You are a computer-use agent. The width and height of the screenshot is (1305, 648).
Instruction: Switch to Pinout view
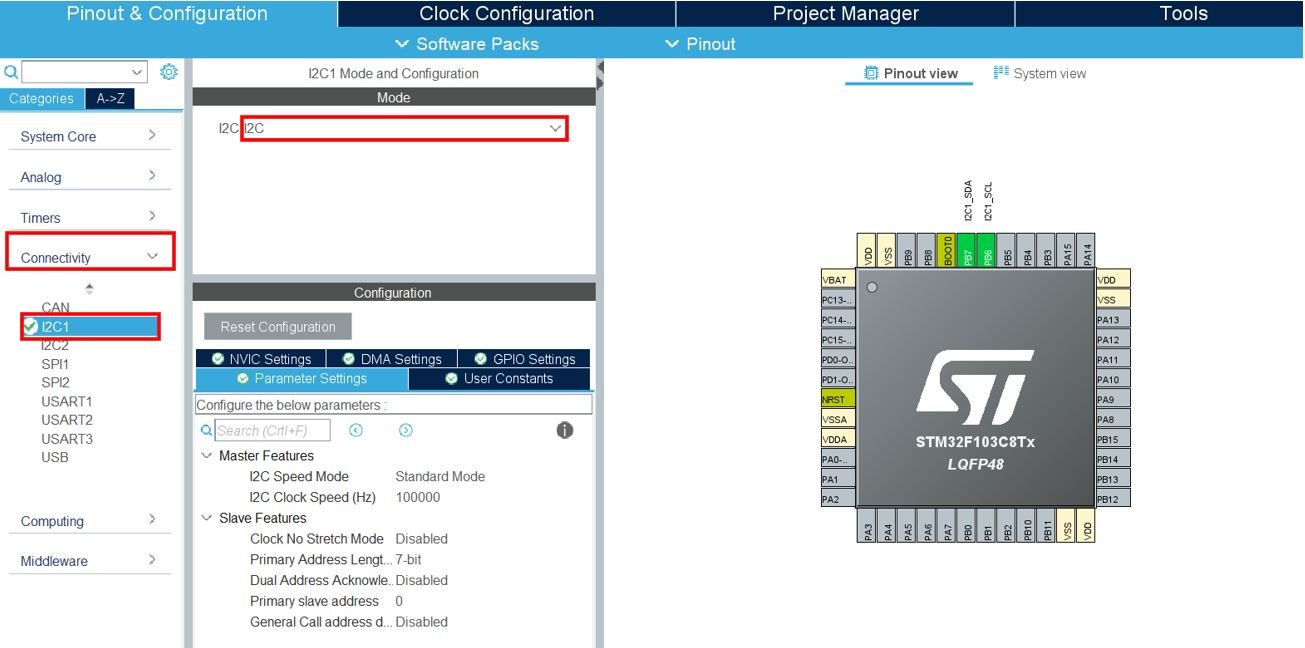[x=909, y=74]
